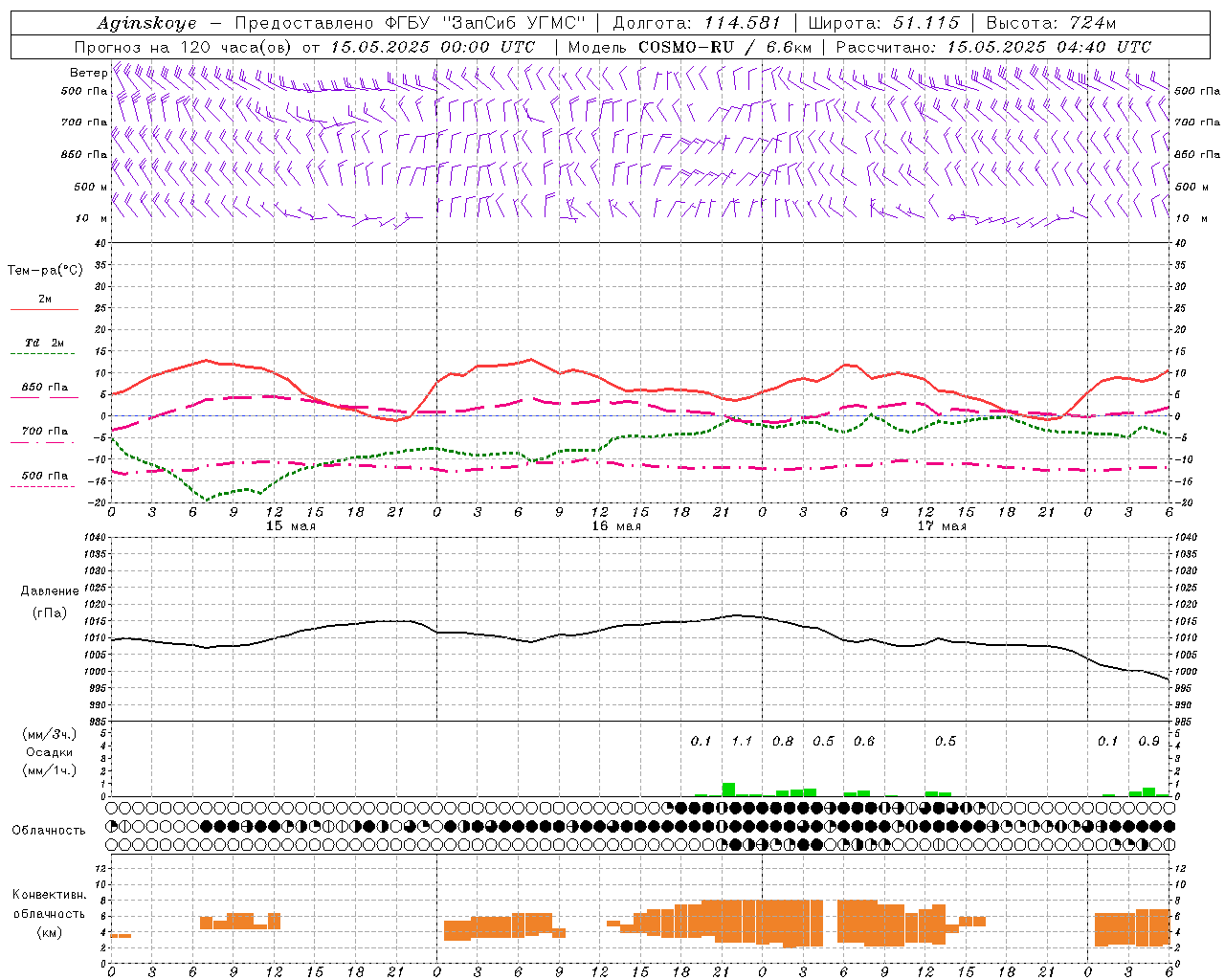The width and height of the screenshot is (1225, 980).
Task: Select the (мм/3ч.) precipitation unit label
Action: pyautogui.click(x=50, y=734)
